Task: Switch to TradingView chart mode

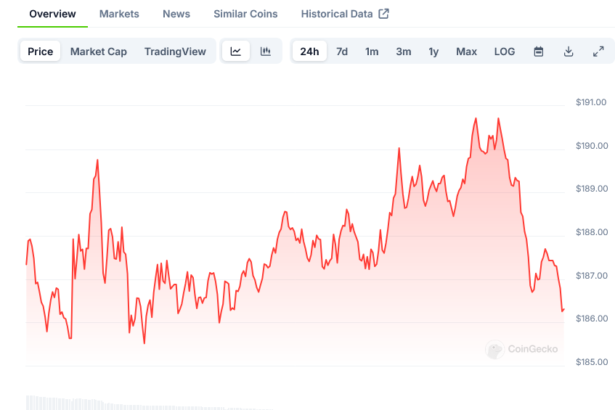Action: 175,51
